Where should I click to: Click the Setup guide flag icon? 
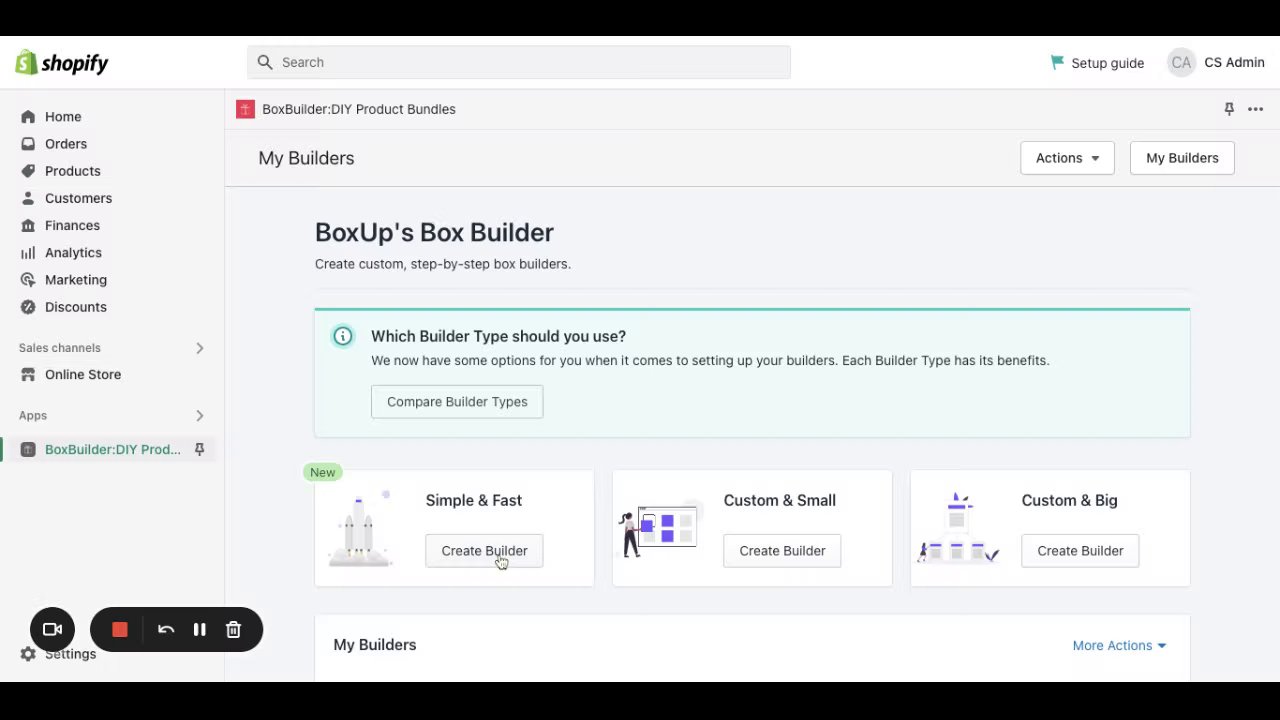coord(1057,62)
